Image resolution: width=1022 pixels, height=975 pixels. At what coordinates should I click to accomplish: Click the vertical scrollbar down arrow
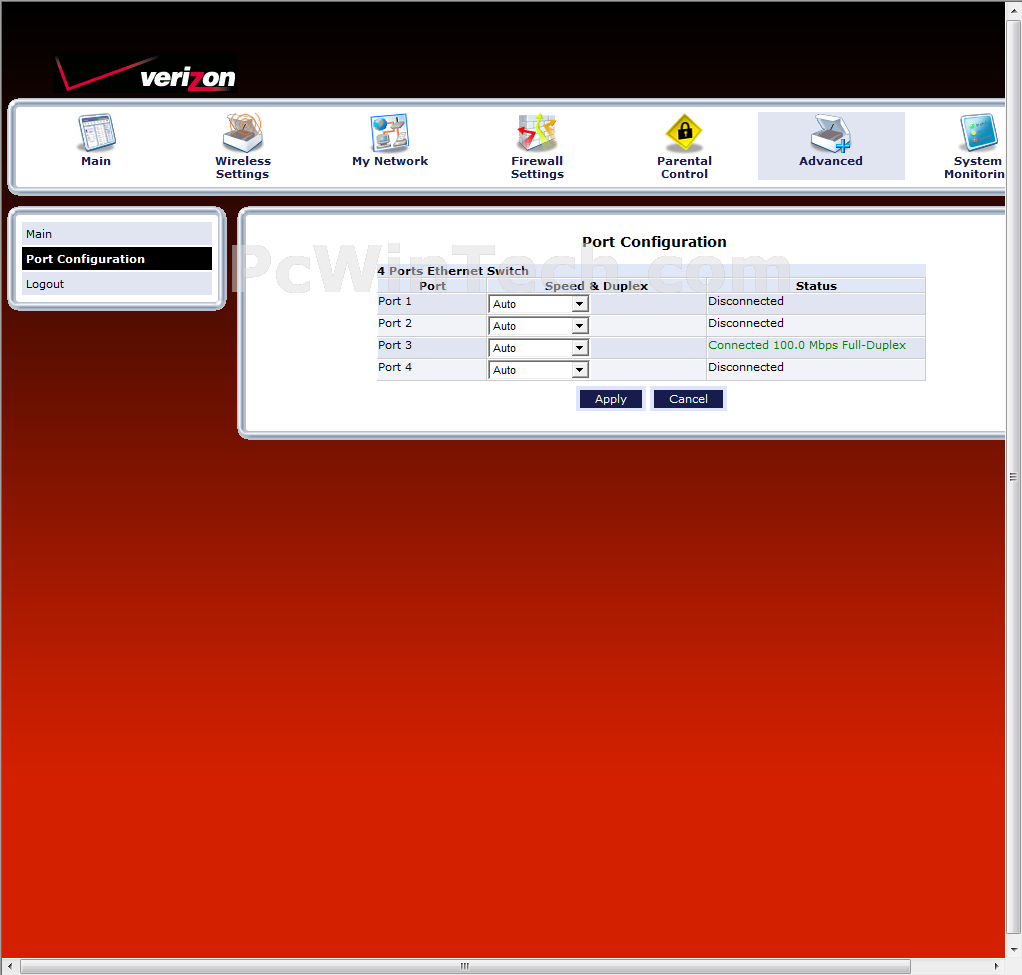(1014, 949)
